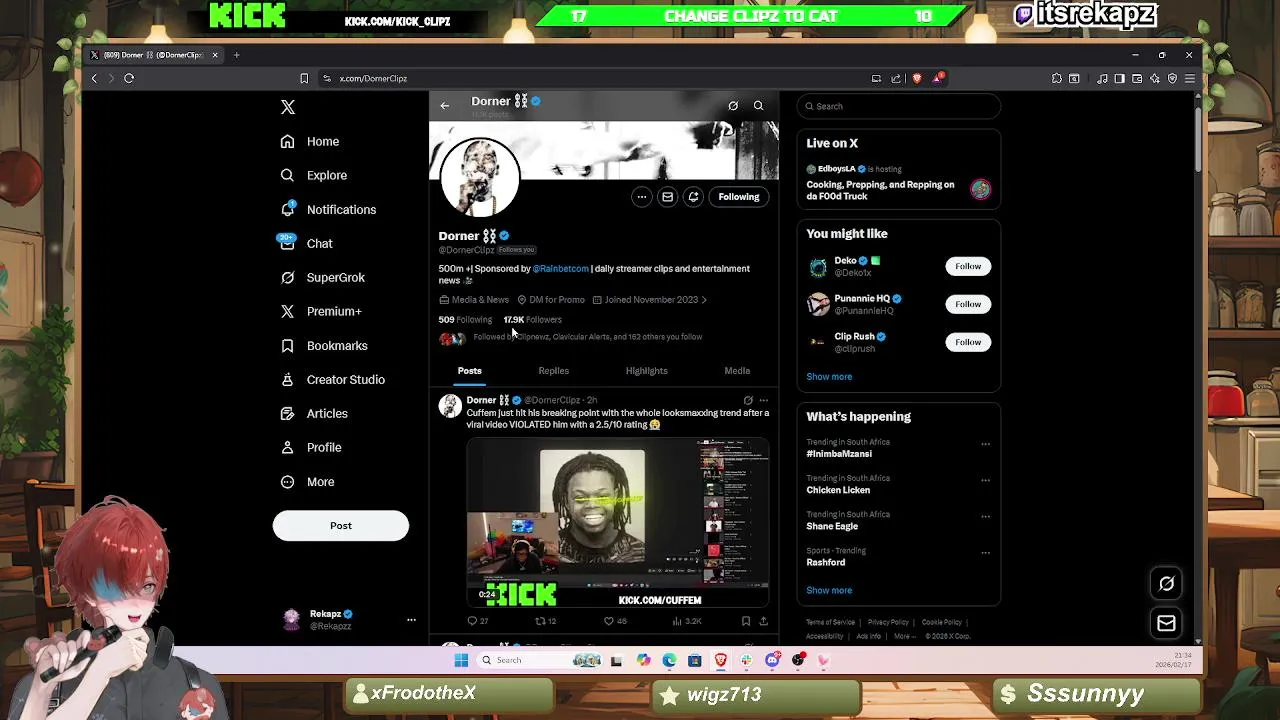This screenshot has height=720, width=1280.
Task: Open the More menu in sidebar
Action: point(307,482)
